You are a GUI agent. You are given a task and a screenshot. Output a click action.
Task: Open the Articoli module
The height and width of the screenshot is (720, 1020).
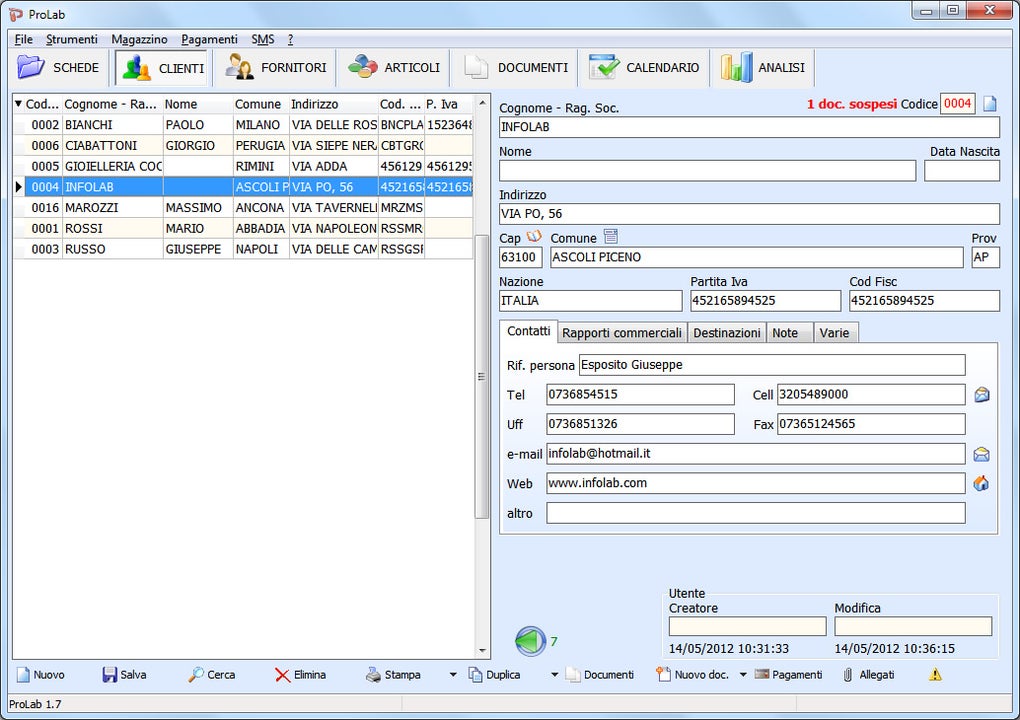tap(394, 68)
